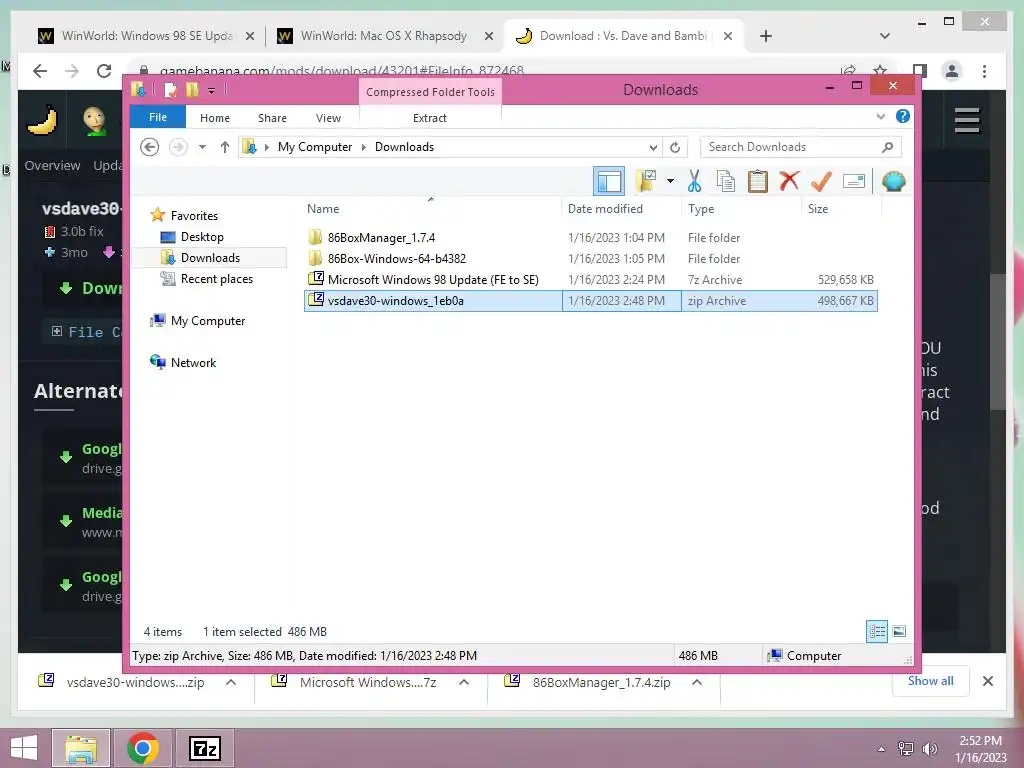Image resolution: width=1024 pixels, height=768 pixels.
Task: Expand the ribbon with the chevron
Action: tap(880, 116)
